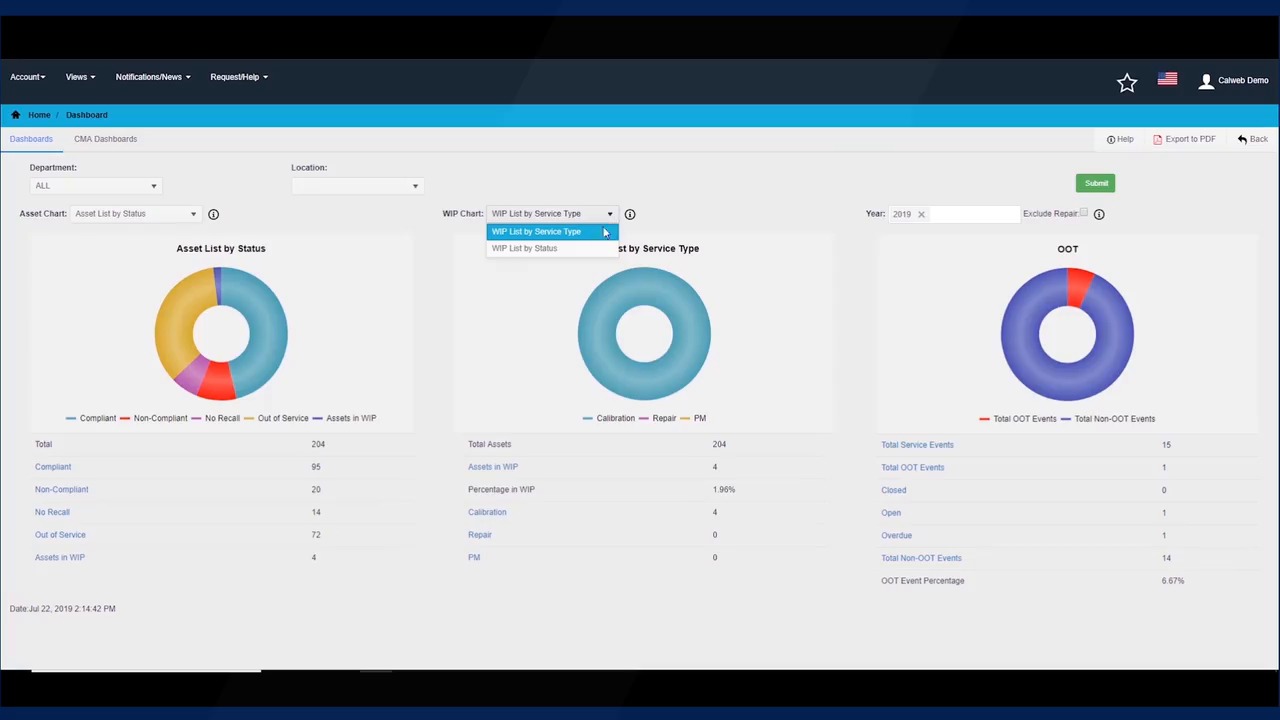Screen dimensions: 1280x720
Task: Click info icon next to WIP Chart
Action: coord(630,214)
